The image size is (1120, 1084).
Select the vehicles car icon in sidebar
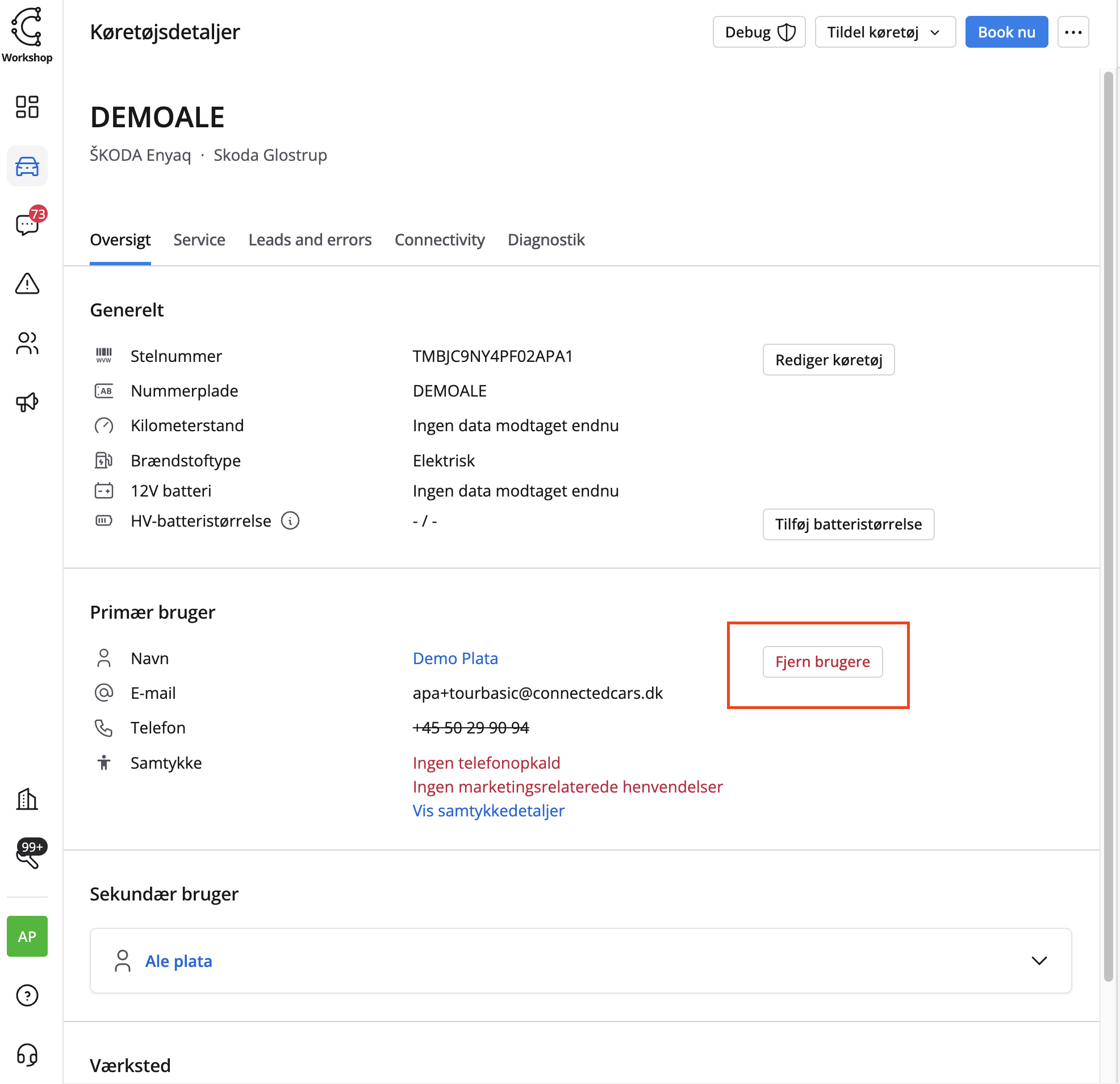point(27,166)
